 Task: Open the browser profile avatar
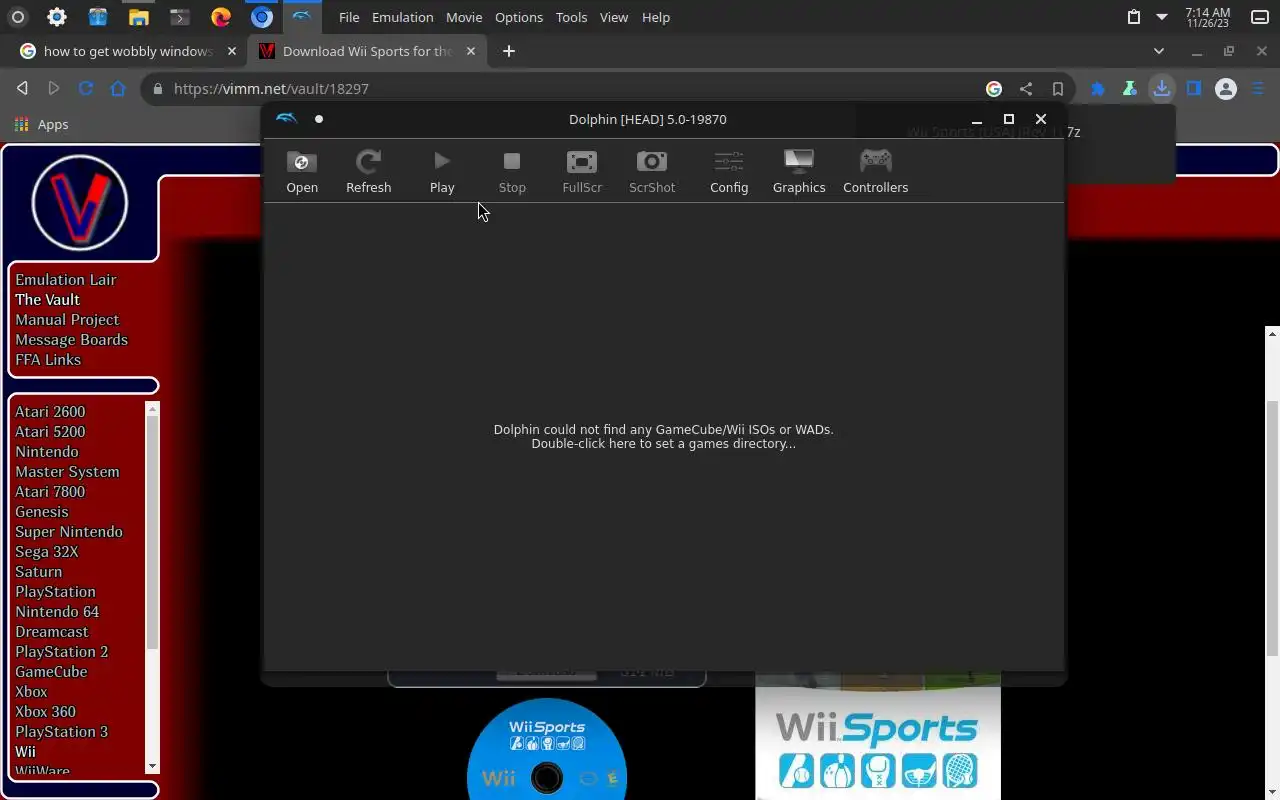pyautogui.click(x=1226, y=89)
